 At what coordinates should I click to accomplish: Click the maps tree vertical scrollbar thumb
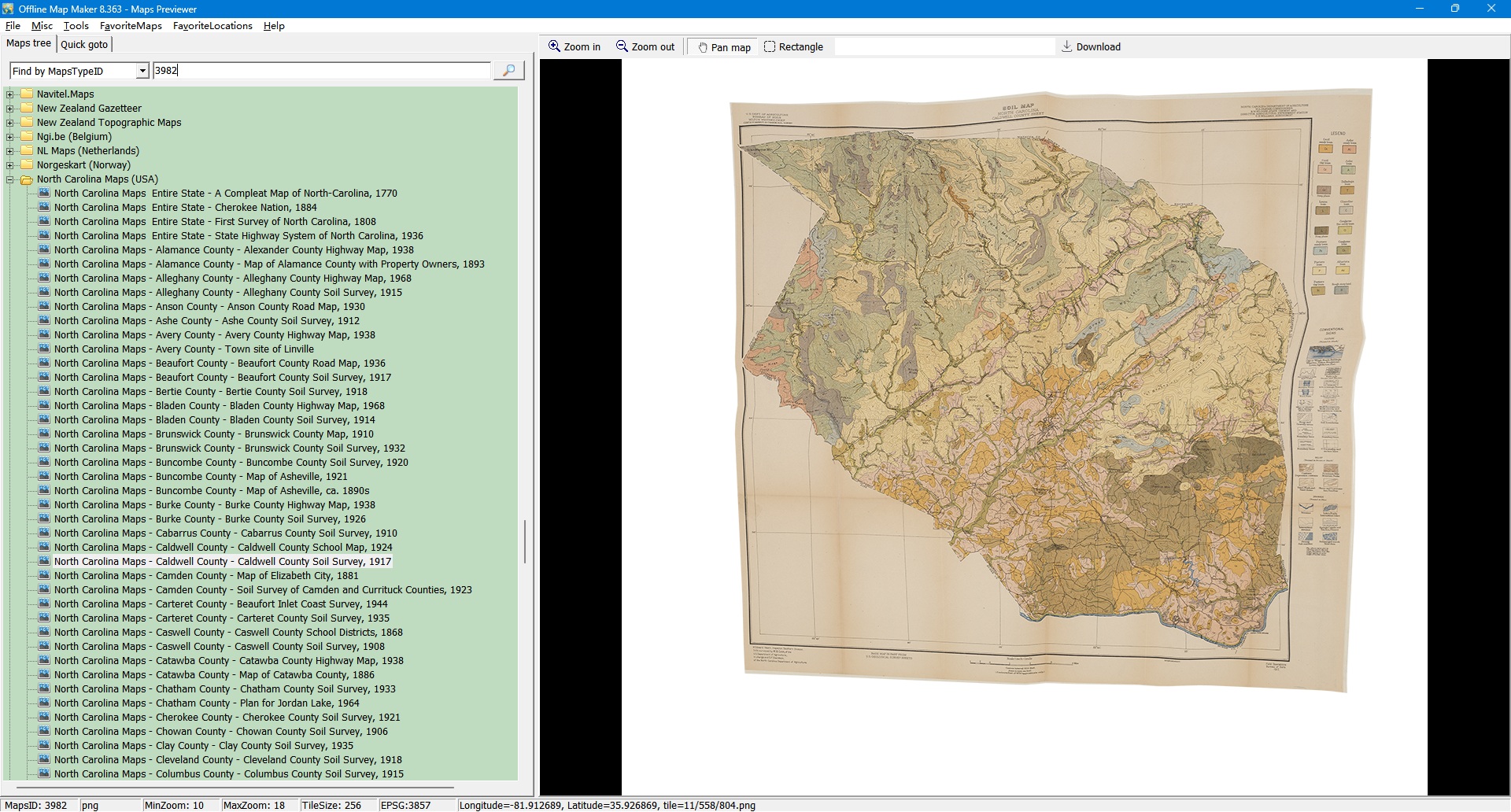click(525, 541)
